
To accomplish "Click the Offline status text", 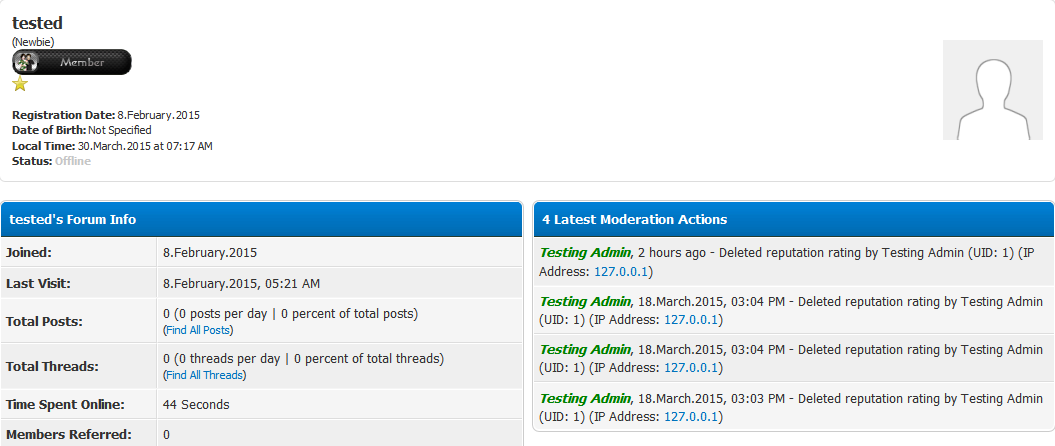I will pos(72,161).
